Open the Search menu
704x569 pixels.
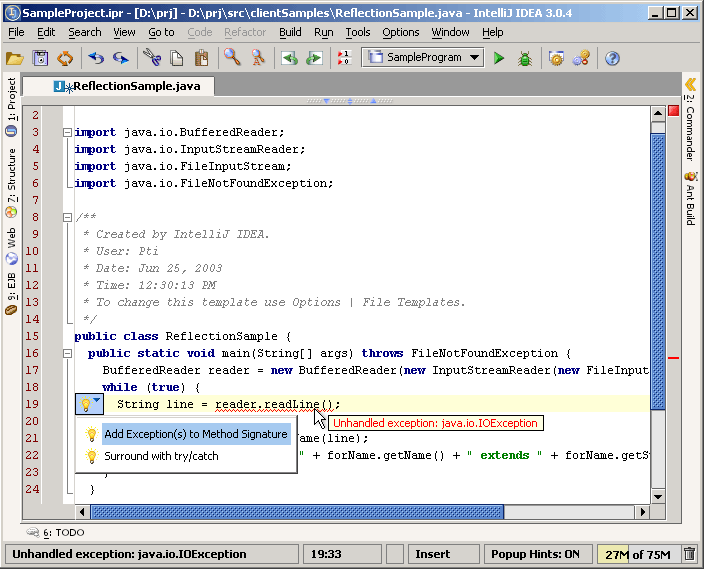point(85,32)
